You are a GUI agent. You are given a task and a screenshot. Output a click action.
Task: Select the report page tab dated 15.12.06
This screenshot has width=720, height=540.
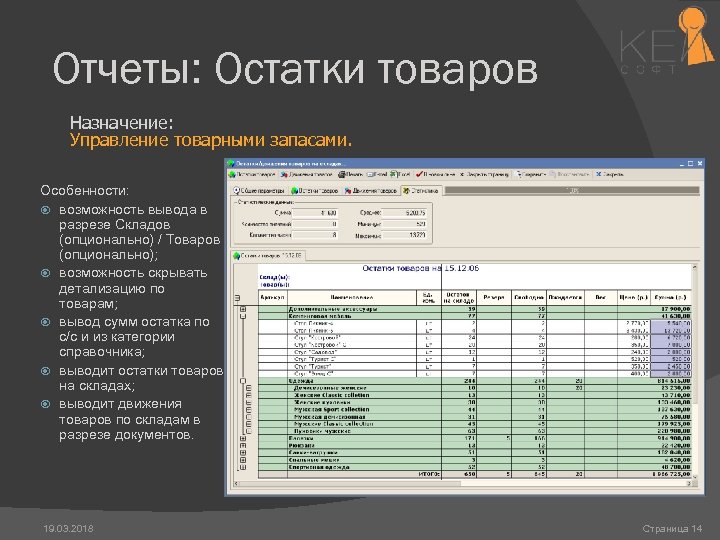(x=268, y=256)
